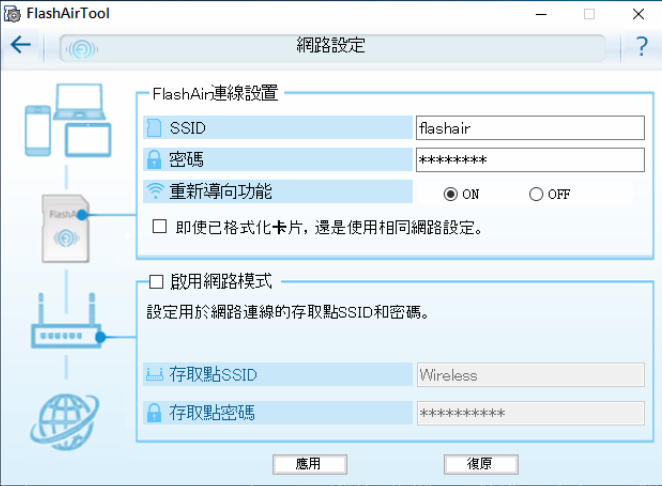662x486 pixels.
Task: Click the router icon beside 存取點SSID
Action: (x=154, y=374)
